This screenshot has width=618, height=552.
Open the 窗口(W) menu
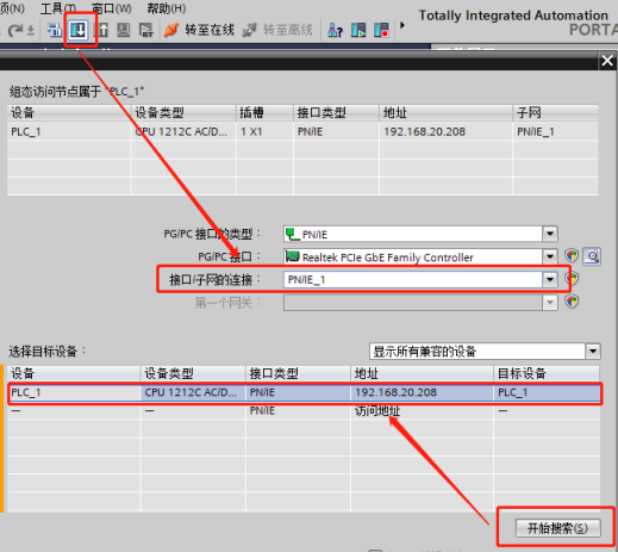[112, 8]
